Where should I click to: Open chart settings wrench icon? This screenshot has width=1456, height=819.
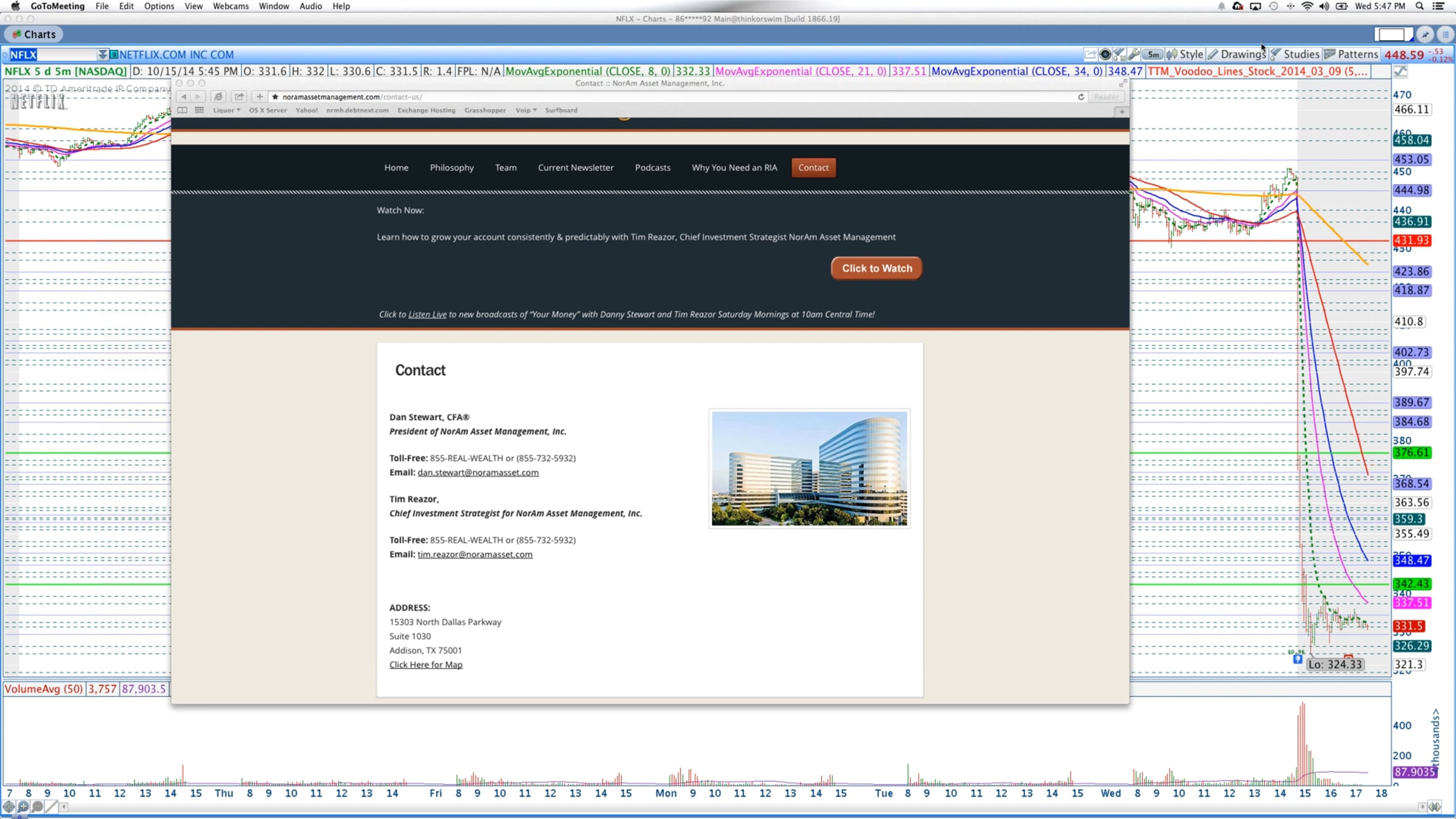point(1133,55)
